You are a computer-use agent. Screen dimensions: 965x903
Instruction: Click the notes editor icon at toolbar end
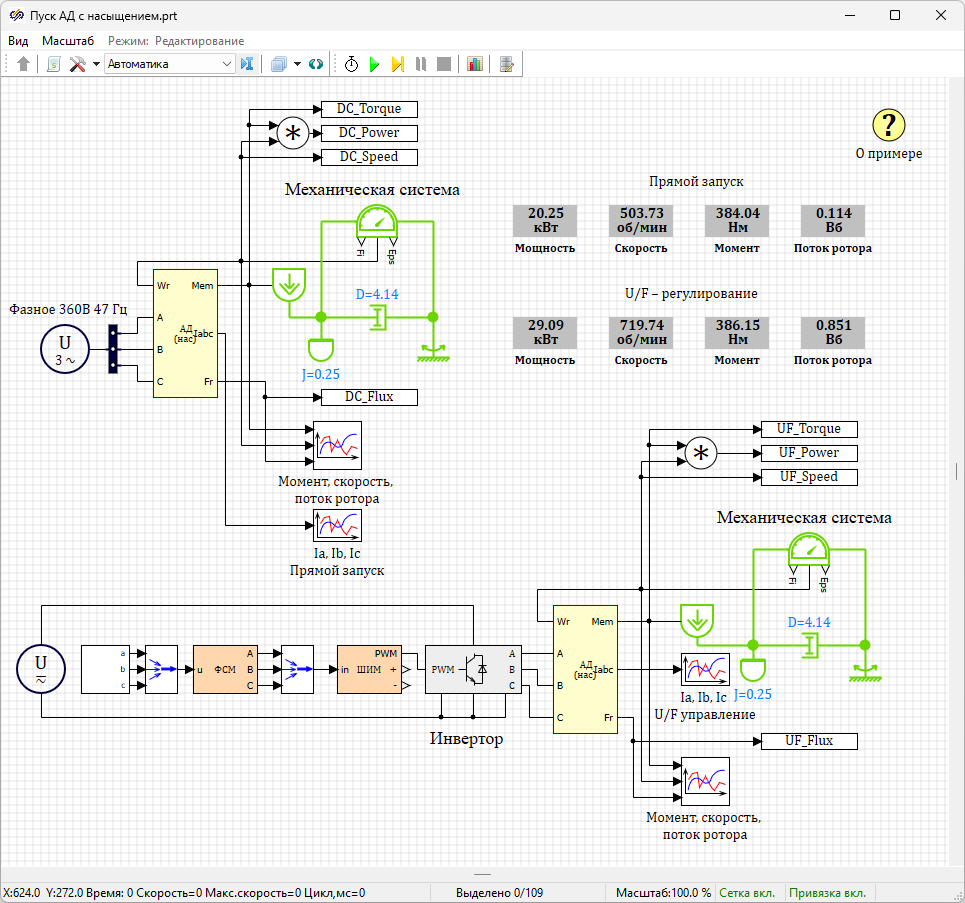coord(507,64)
